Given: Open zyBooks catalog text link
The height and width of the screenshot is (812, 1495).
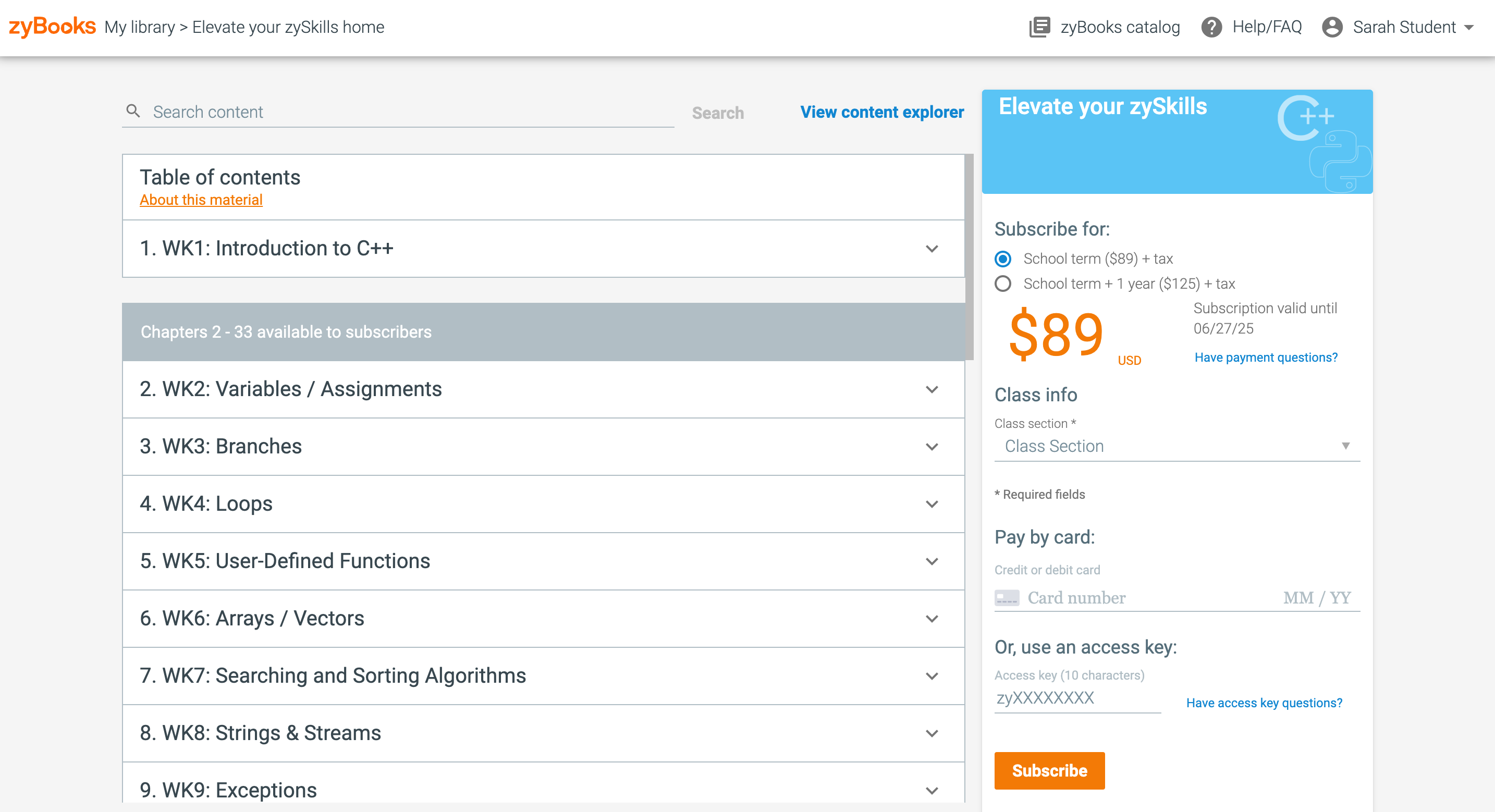Looking at the screenshot, I should 1120,27.
